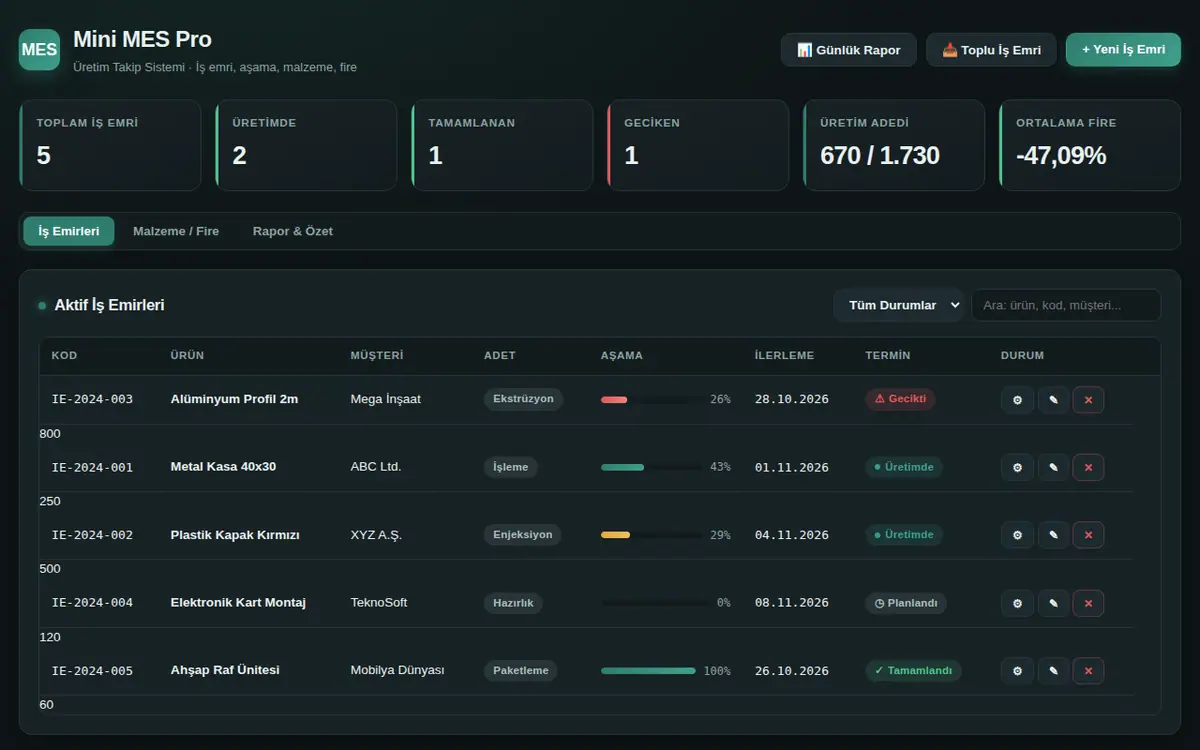
Task: Select the deadline date 01.11.2026
Action: pyautogui.click(x=792, y=467)
